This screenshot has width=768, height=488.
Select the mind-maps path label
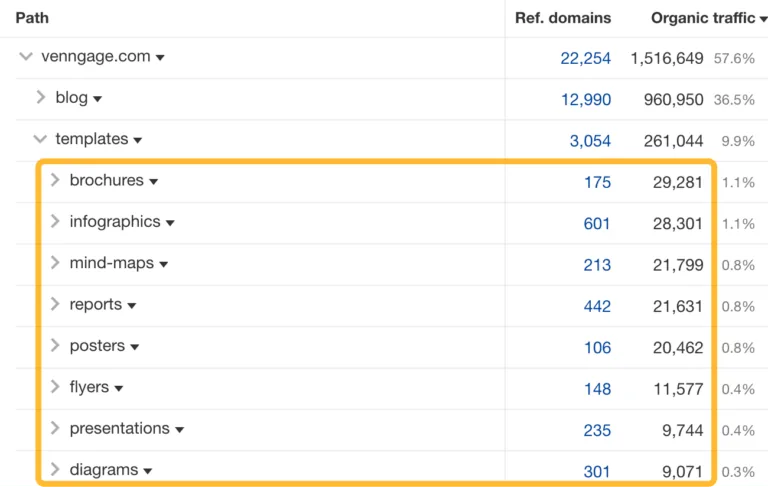coord(112,263)
